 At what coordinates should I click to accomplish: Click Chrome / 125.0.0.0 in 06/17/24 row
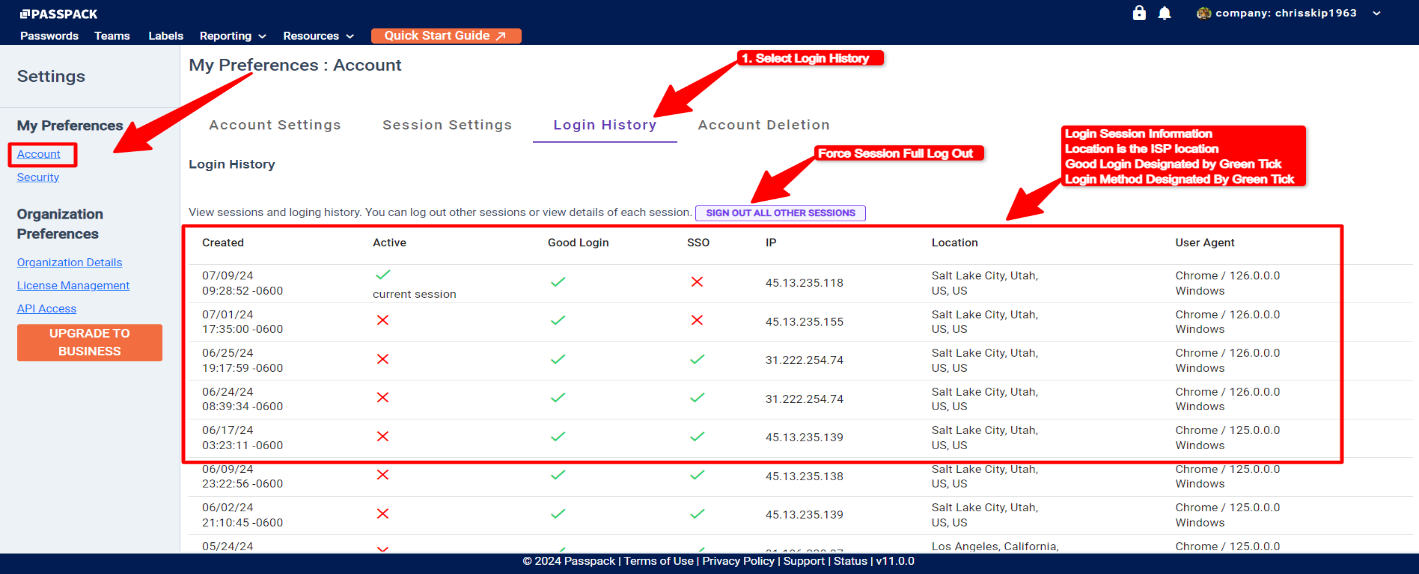coord(1228,430)
